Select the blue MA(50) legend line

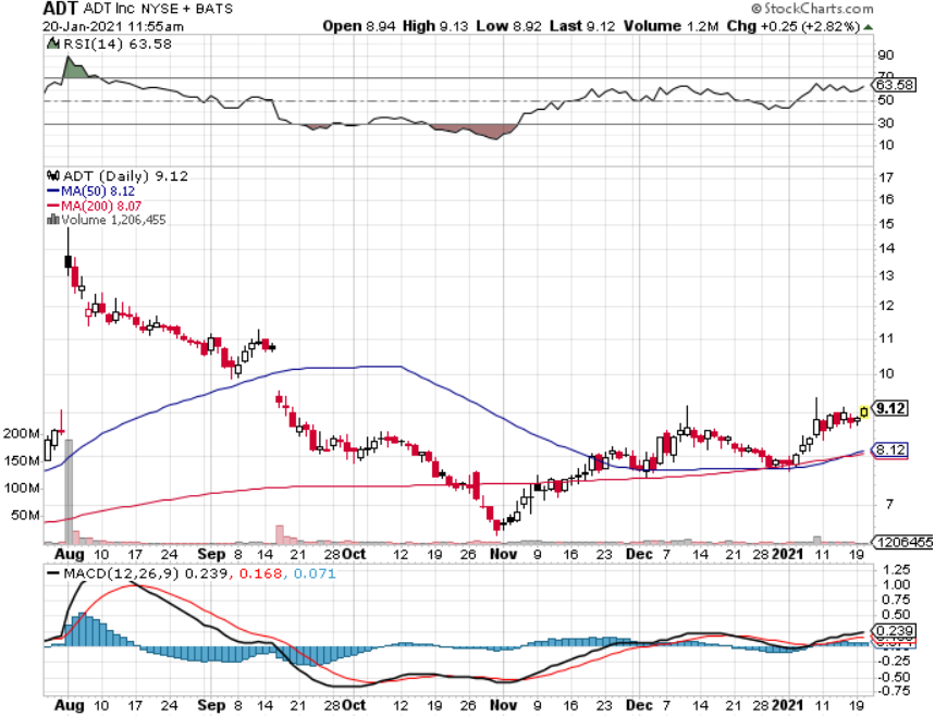click(x=55, y=190)
